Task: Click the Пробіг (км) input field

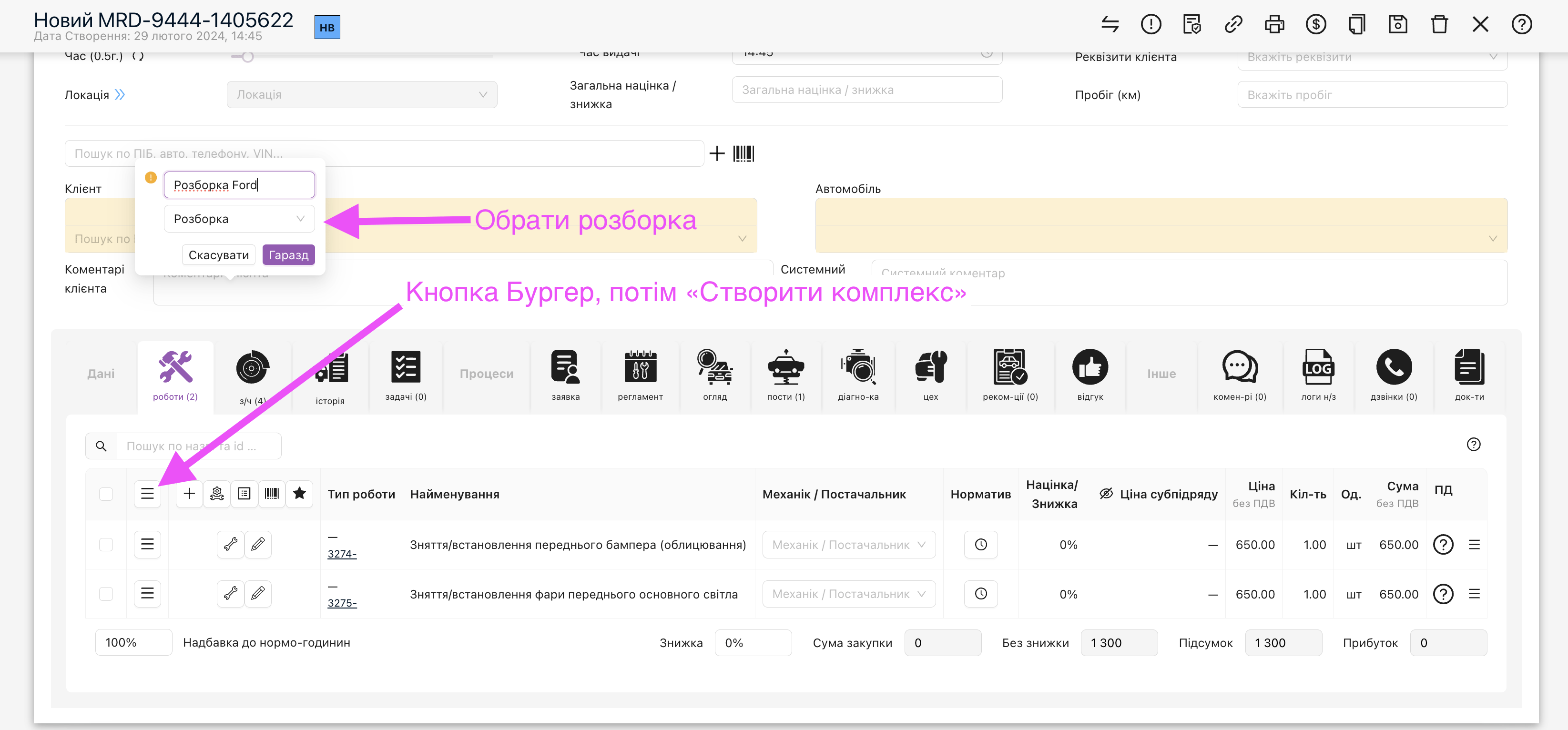Action: pos(1372,95)
